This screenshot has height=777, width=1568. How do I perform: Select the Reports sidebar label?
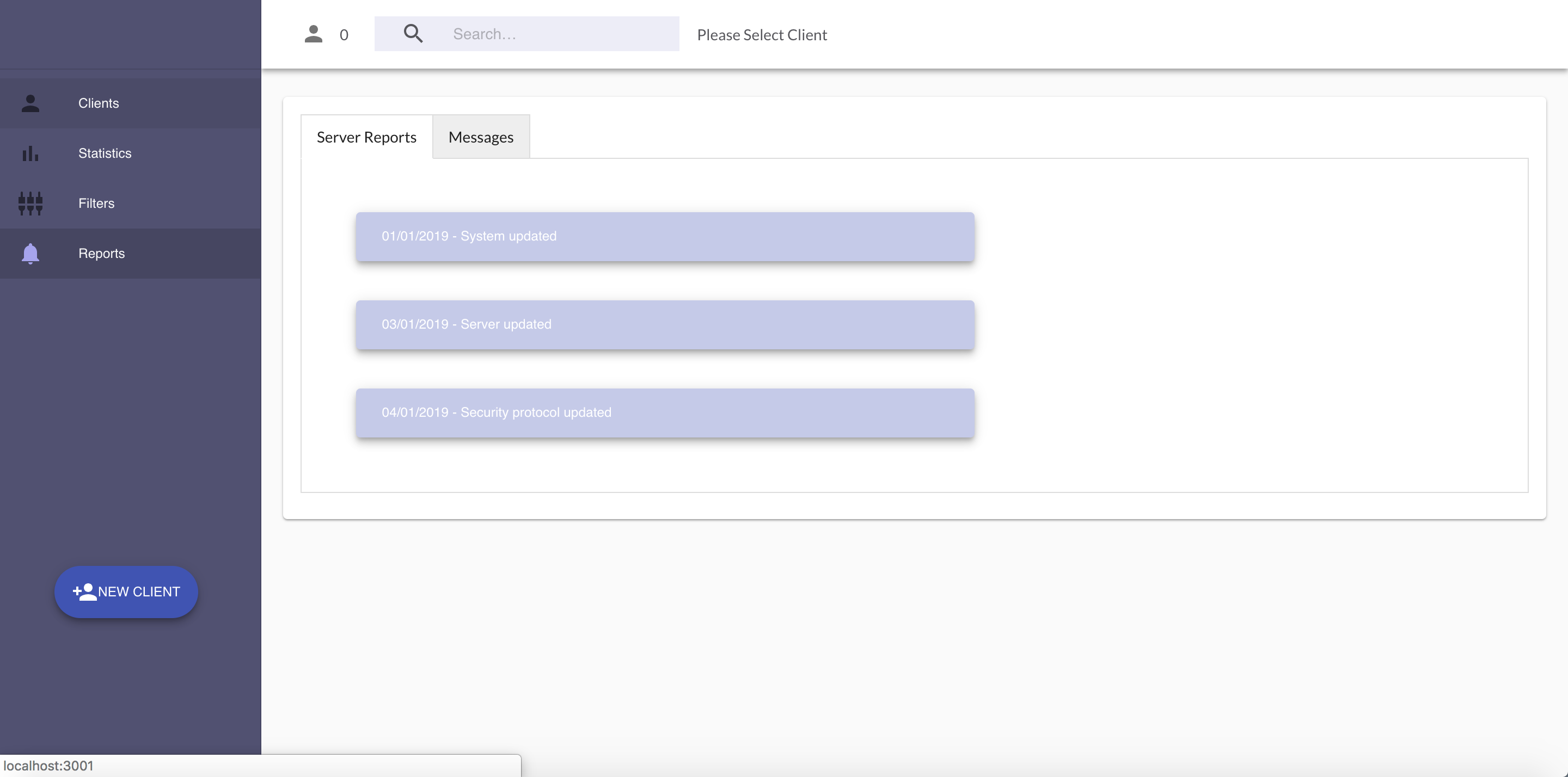point(101,253)
